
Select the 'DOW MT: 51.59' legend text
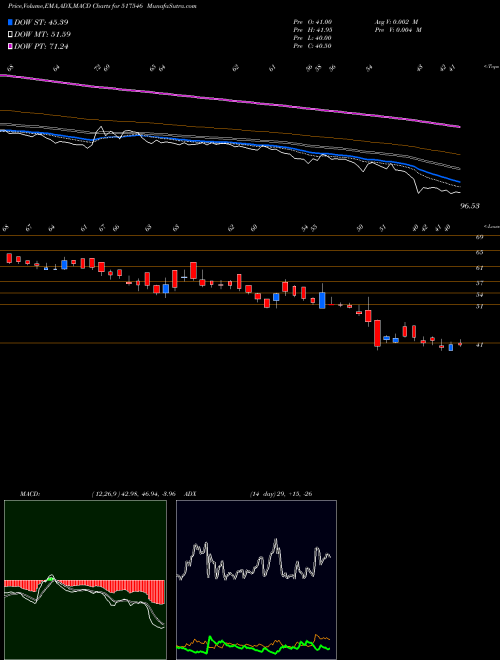[42, 35]
